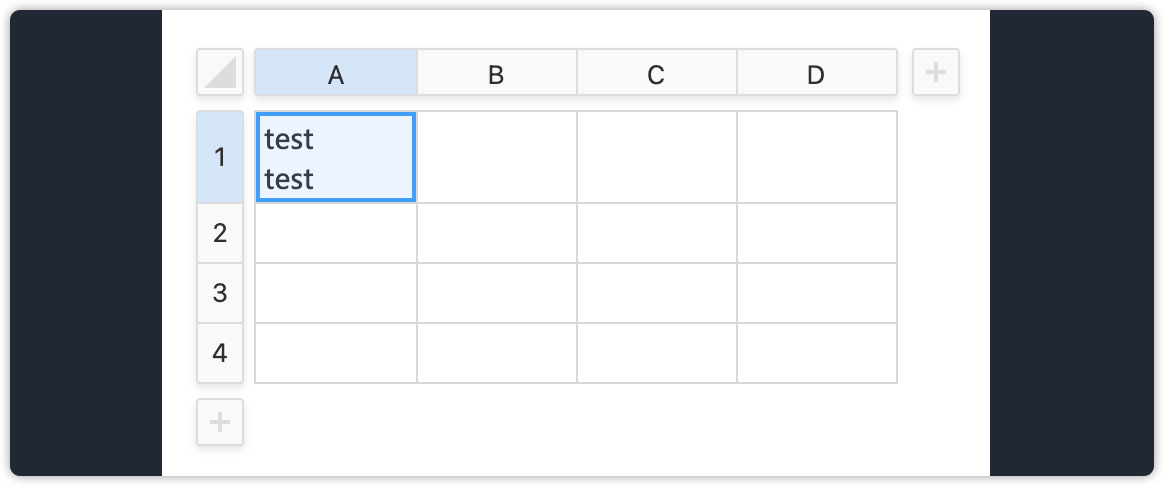
Task: Click empty cell C2
Action: pyautogui.click(x=656, y=233)
